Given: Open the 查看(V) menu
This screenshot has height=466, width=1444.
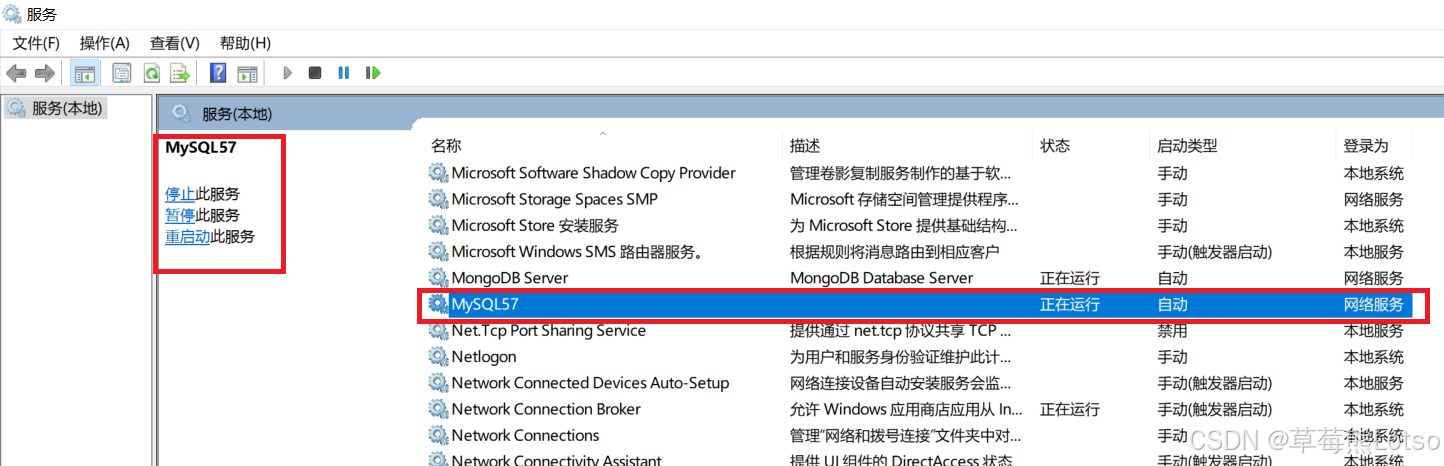Looking at the screenshot, I should click(x=175, y=43).
